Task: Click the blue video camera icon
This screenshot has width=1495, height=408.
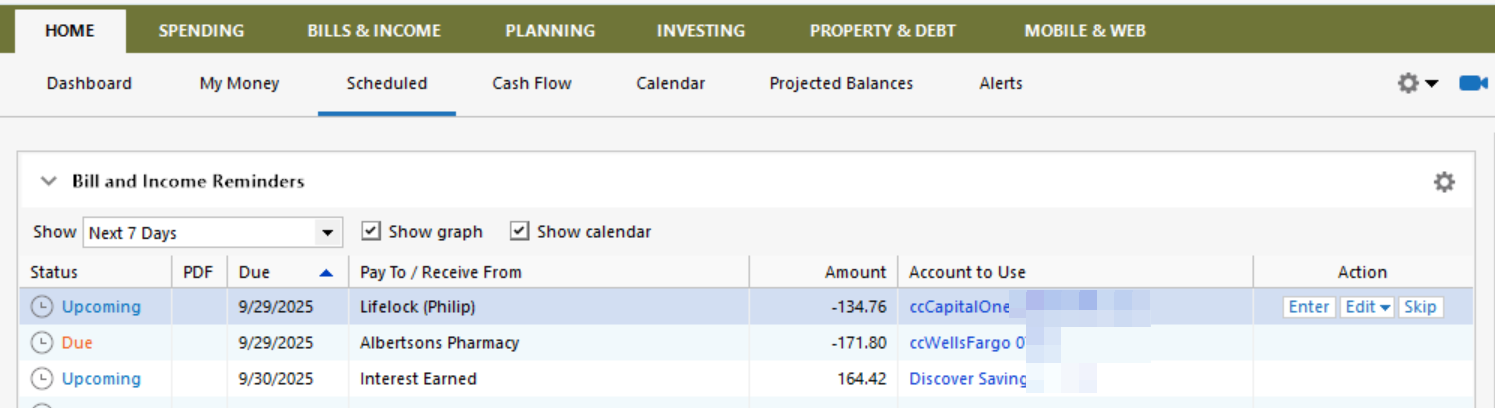Action: pos(1472,84)
